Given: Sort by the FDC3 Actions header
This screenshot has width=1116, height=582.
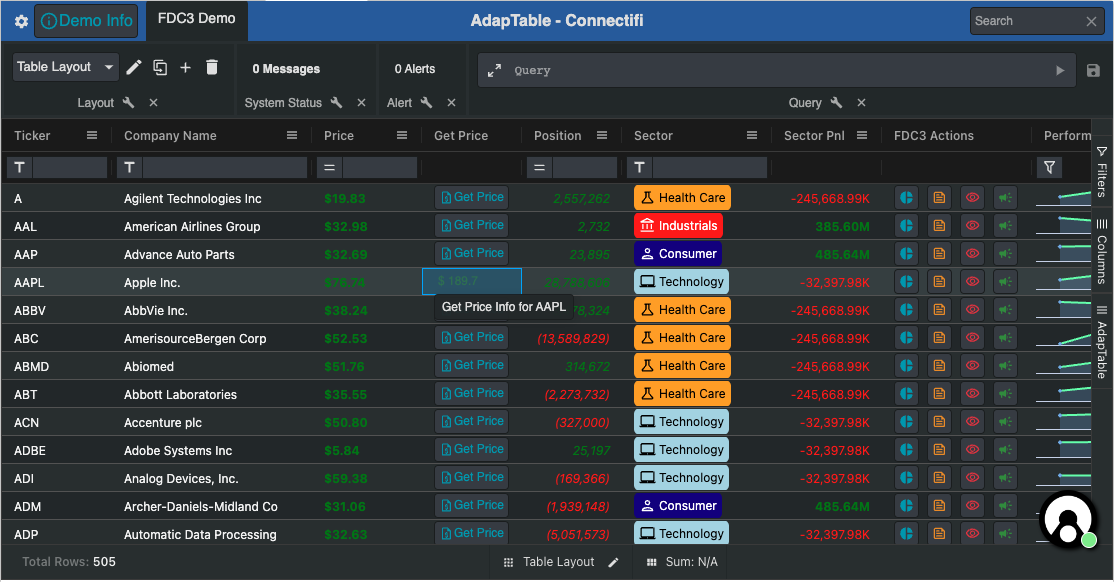Looking at the screenshot, I should click(x=934, y=136).
